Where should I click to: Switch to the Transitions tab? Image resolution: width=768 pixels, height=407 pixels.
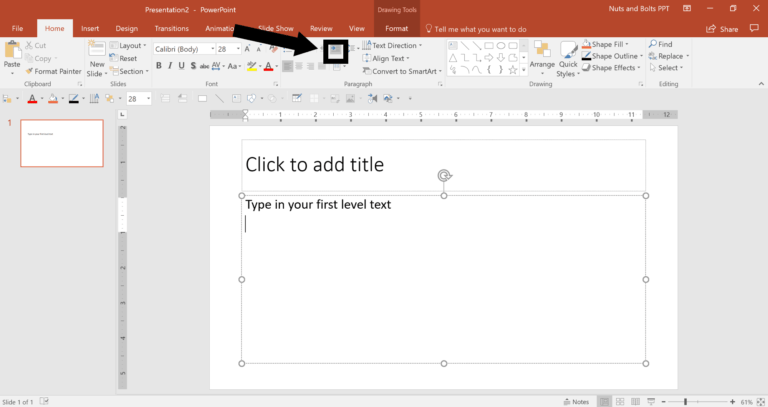pyautogui.click(x=171, y=28)
